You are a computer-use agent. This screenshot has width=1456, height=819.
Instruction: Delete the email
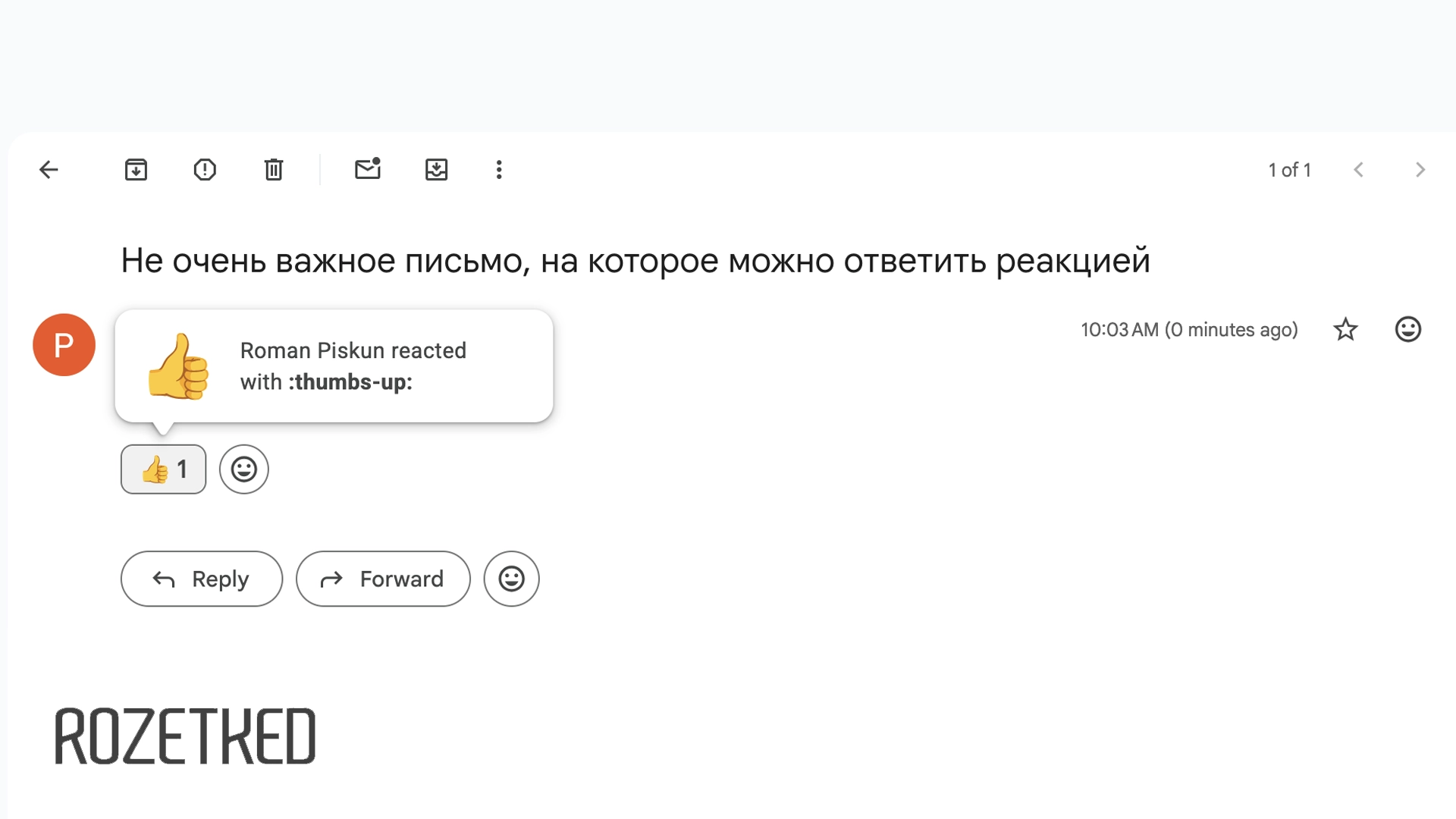274,170
